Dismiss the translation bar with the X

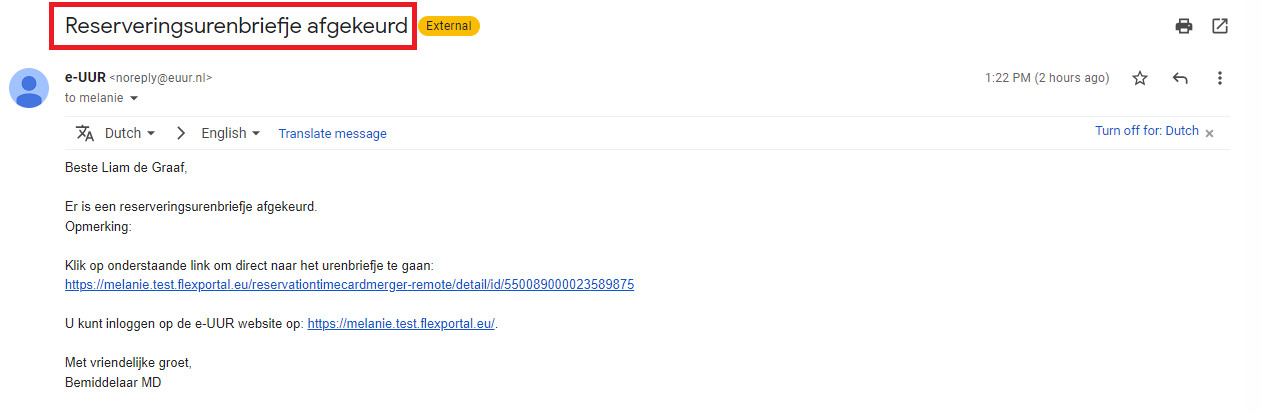1209,133
